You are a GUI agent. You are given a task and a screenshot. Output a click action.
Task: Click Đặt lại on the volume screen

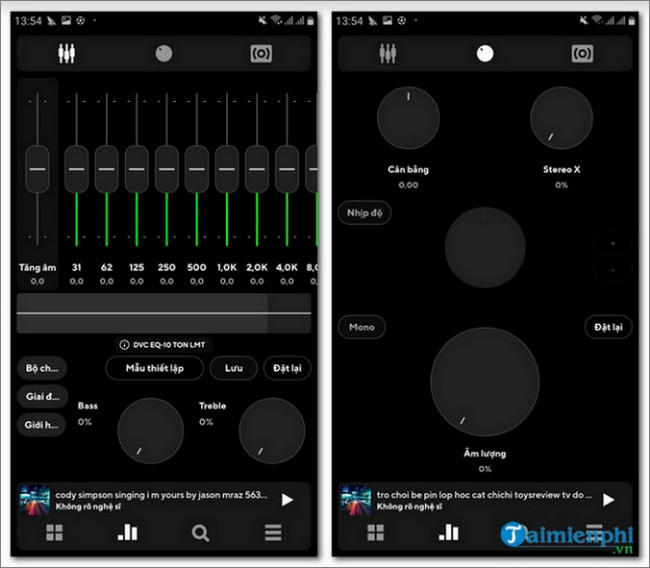tap(608, 327)
